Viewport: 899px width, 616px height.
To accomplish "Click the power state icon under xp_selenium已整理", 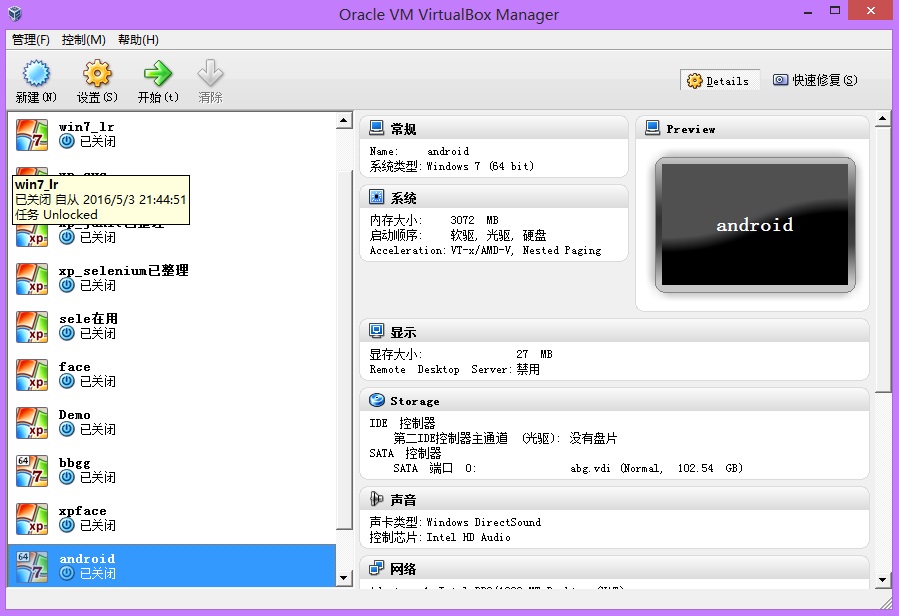I will pyautogui.click(x=67, y=285).
